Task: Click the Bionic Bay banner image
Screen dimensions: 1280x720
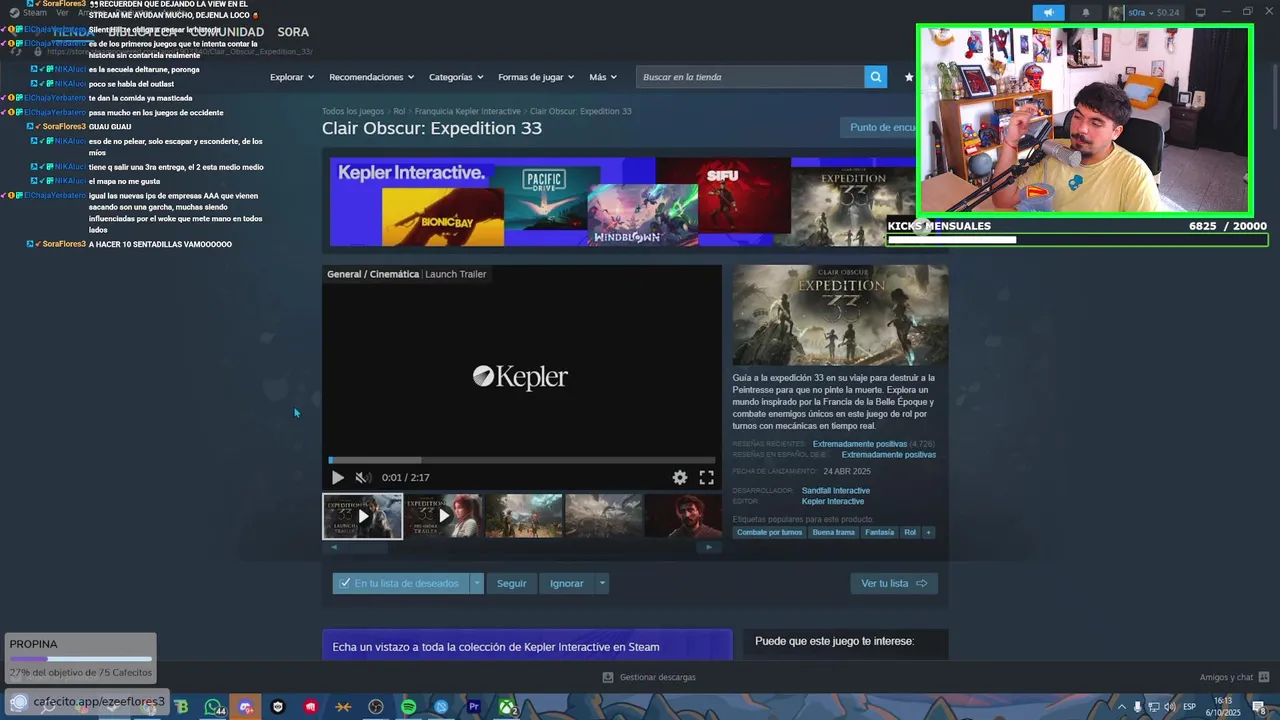Action: point(442,217)
